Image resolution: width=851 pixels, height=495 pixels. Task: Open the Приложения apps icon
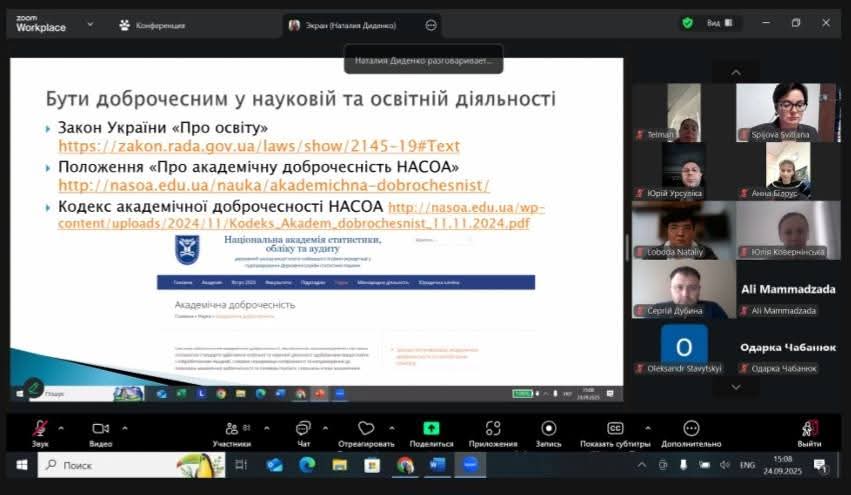click(x=492, y=429)
